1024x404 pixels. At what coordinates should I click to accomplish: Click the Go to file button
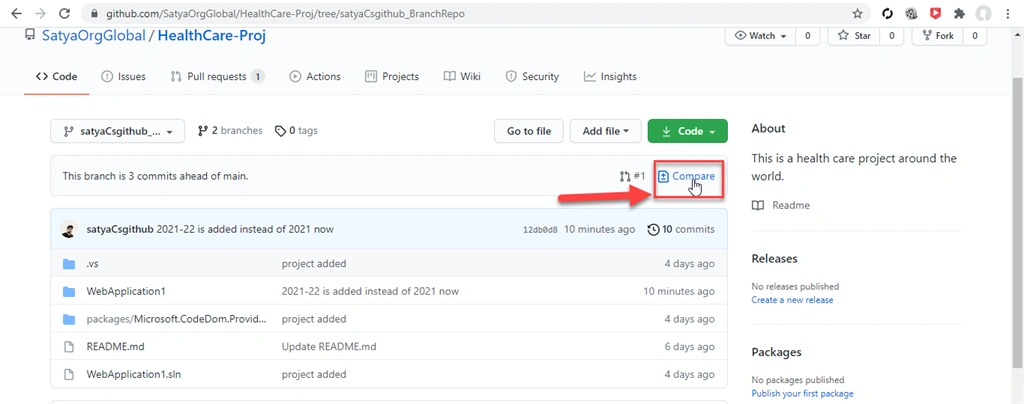(529, 131)
